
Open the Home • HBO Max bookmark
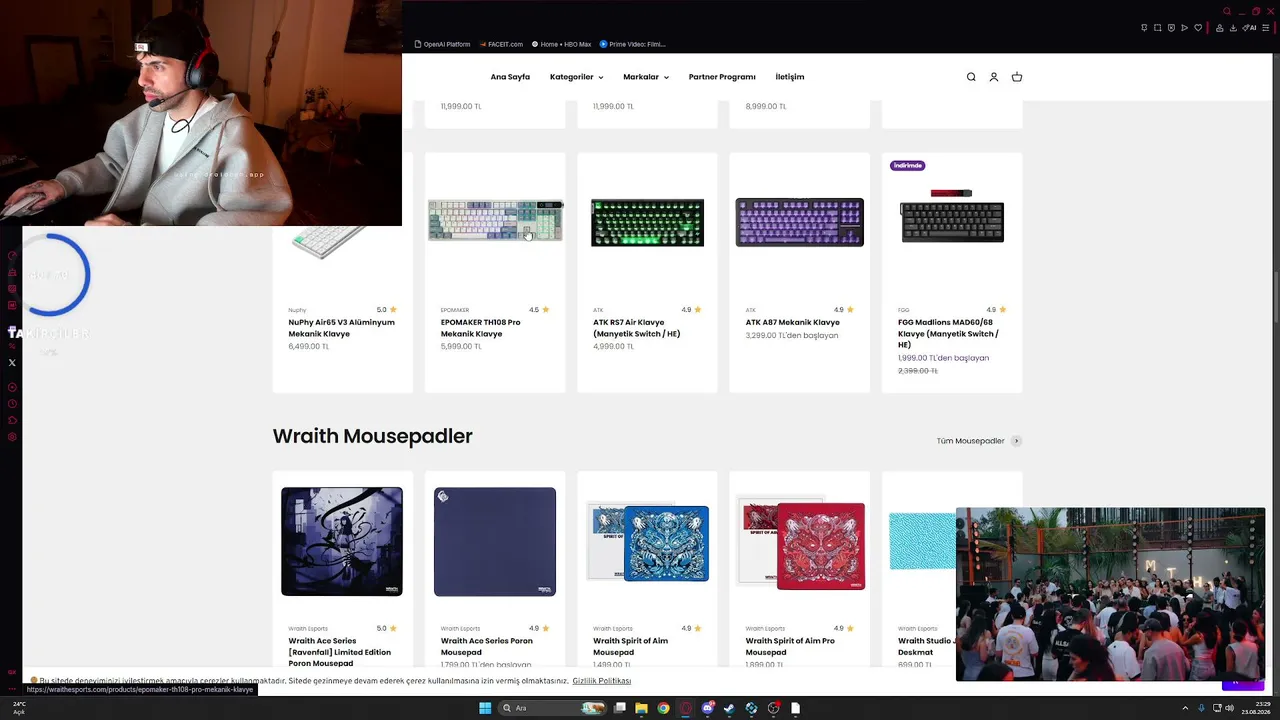(x=561, y=44)
